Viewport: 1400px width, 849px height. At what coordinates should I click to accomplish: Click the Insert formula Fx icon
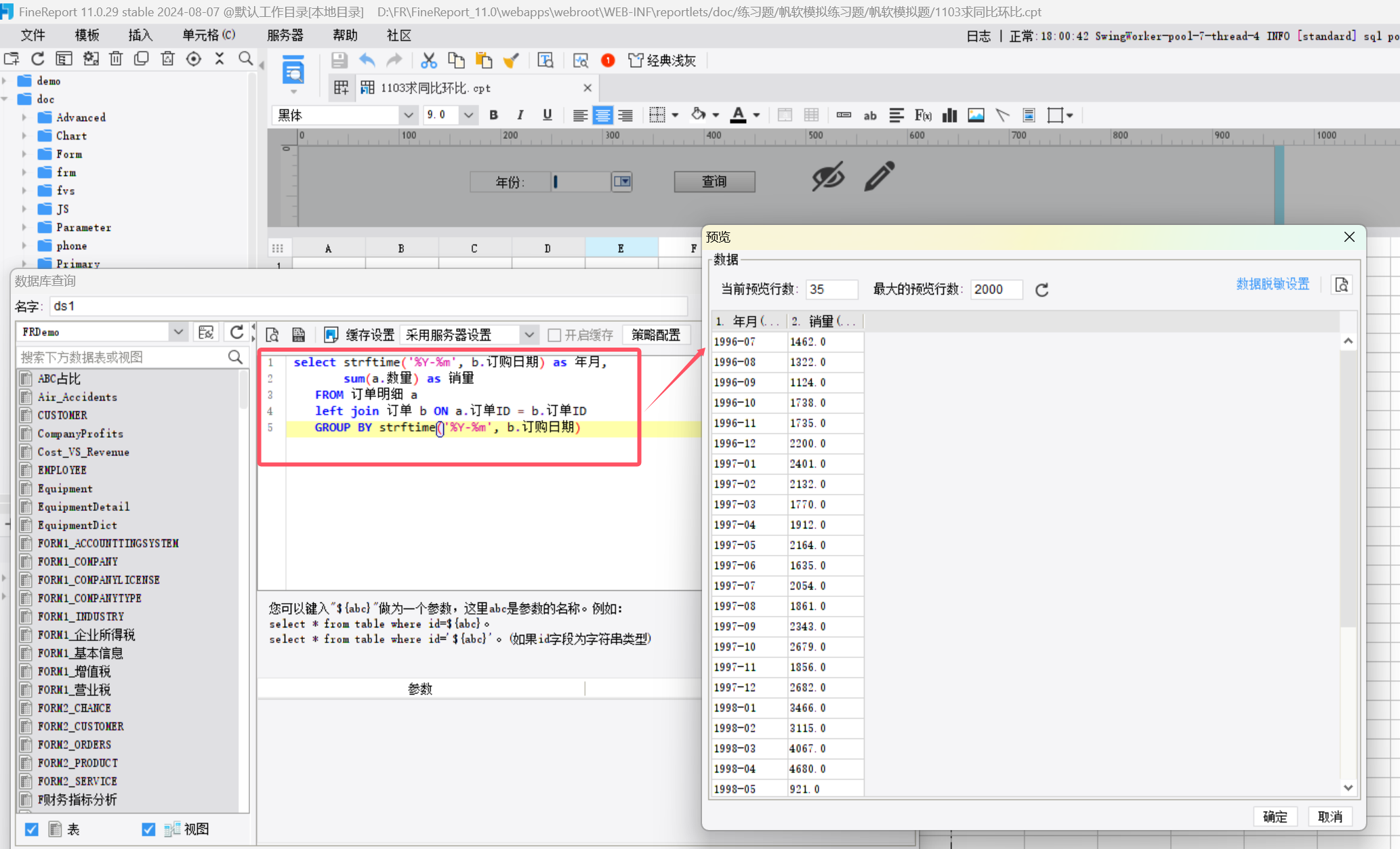[x=923, y=115]
